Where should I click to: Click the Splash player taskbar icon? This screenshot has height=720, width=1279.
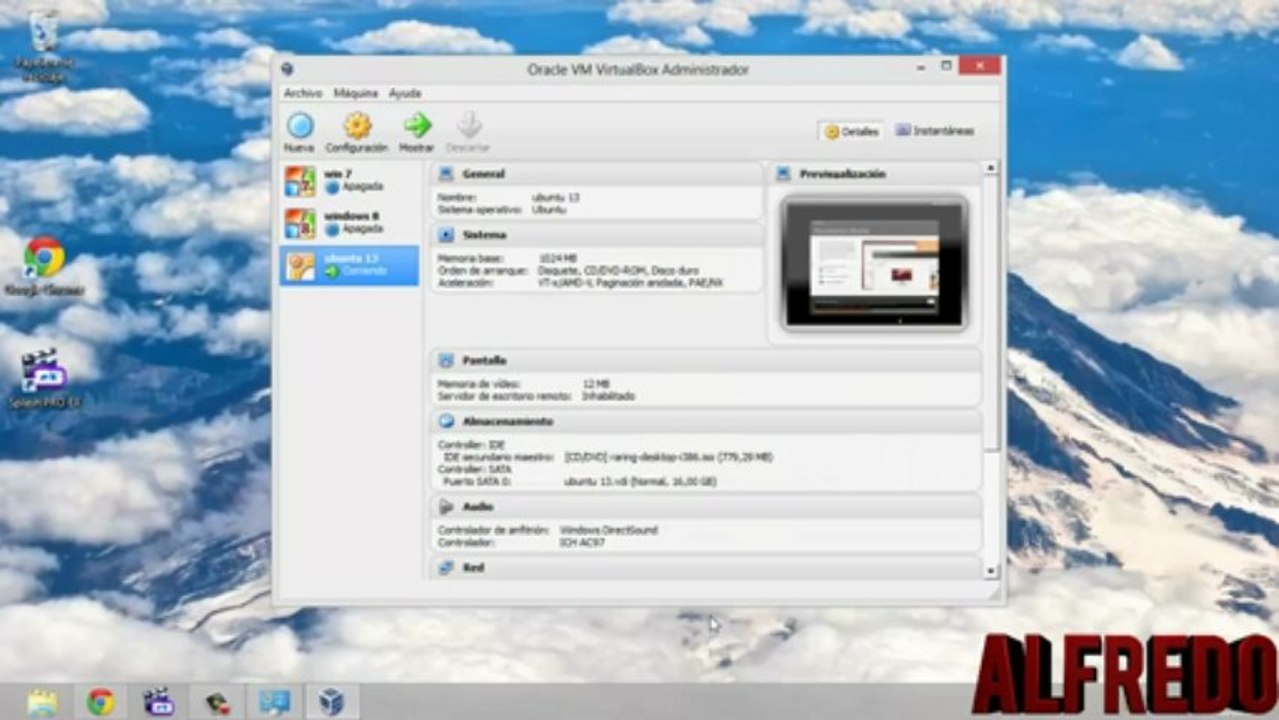[x=158, y=702]
